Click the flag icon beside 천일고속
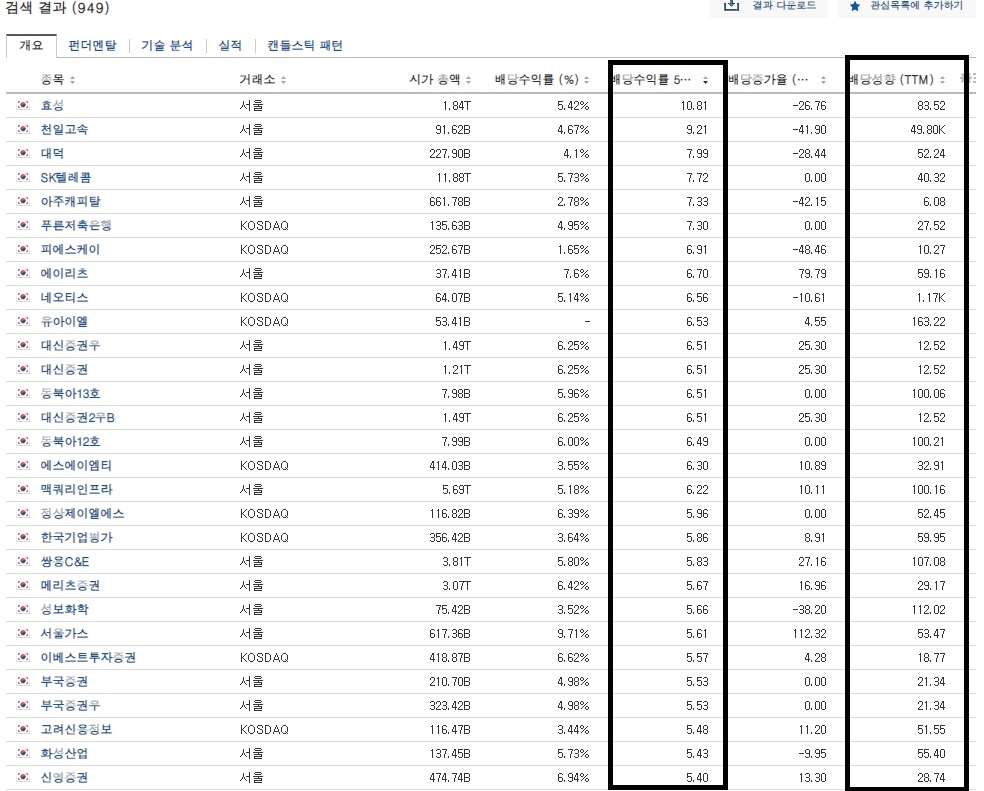 pyautogui.click(x=23, y=129)
